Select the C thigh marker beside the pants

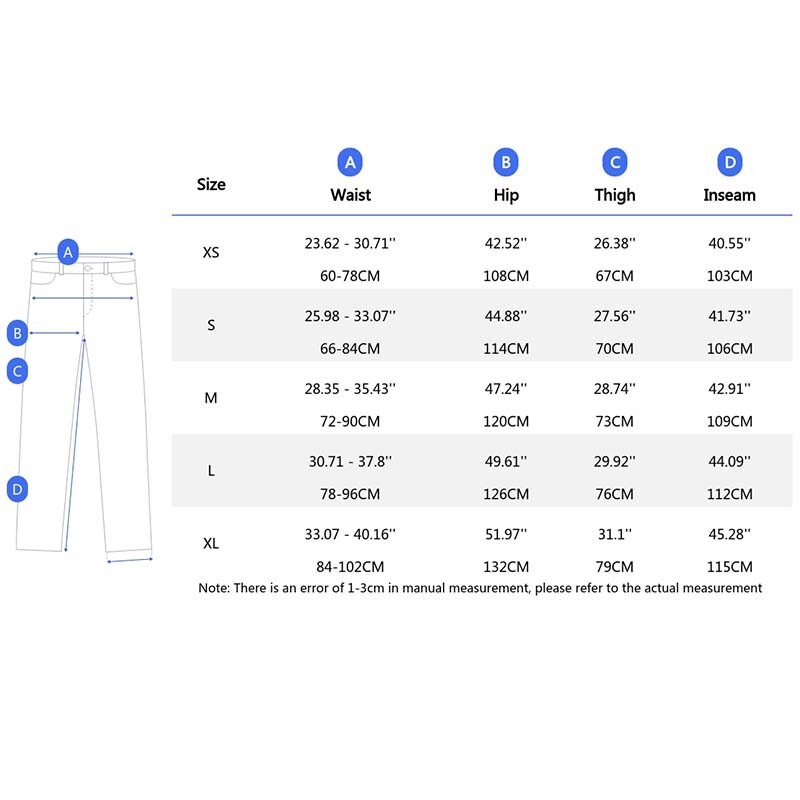click(17, 371)
